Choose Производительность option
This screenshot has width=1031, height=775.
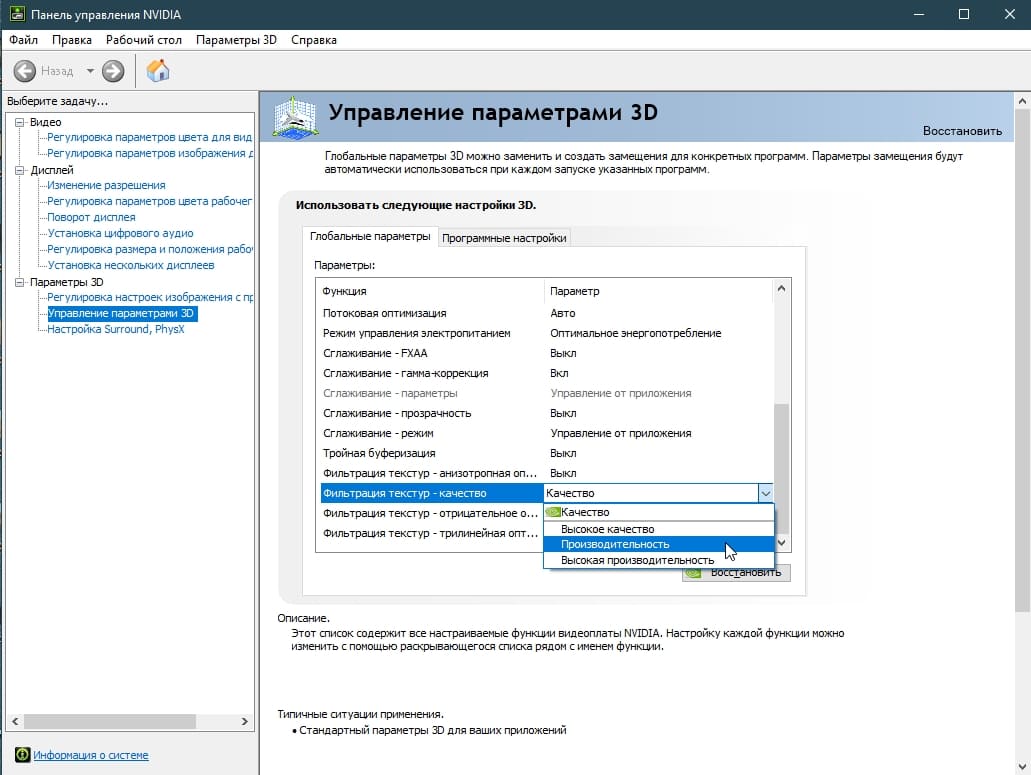tap(659, 544)
